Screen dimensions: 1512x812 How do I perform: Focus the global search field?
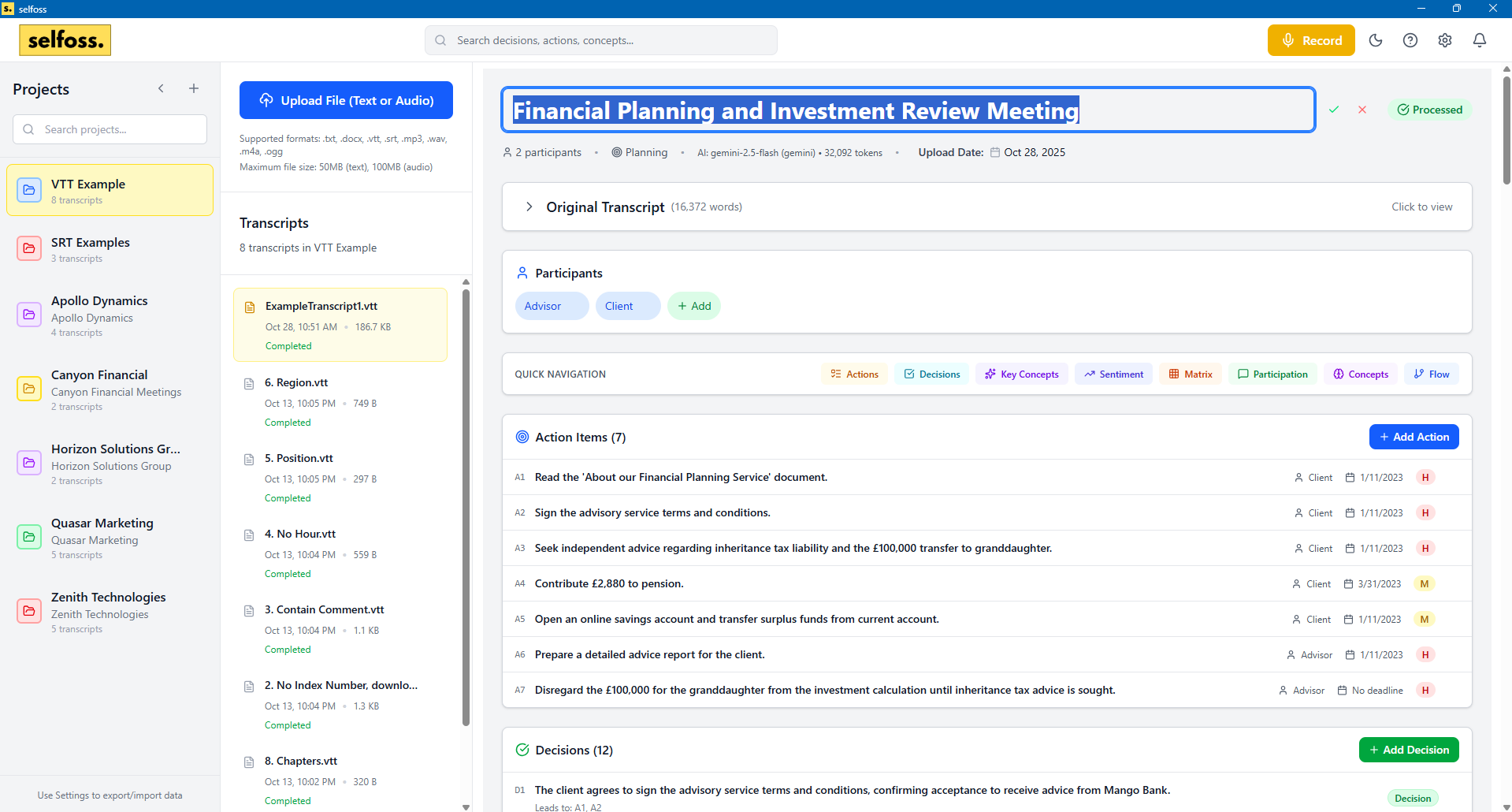[601, 40]
